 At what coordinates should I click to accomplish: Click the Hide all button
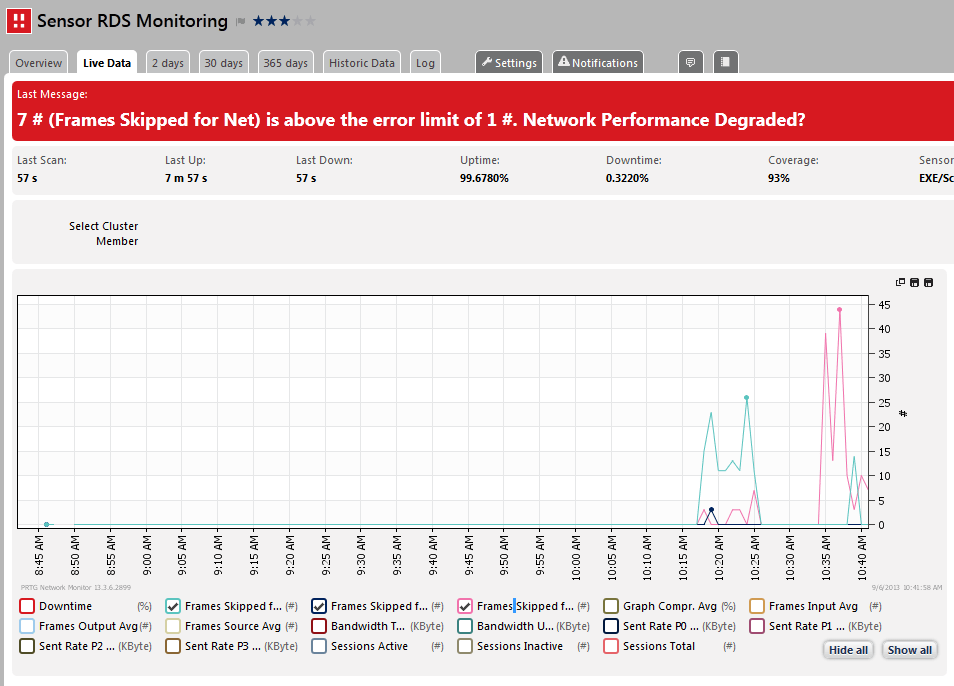click(x=848, y=650)
